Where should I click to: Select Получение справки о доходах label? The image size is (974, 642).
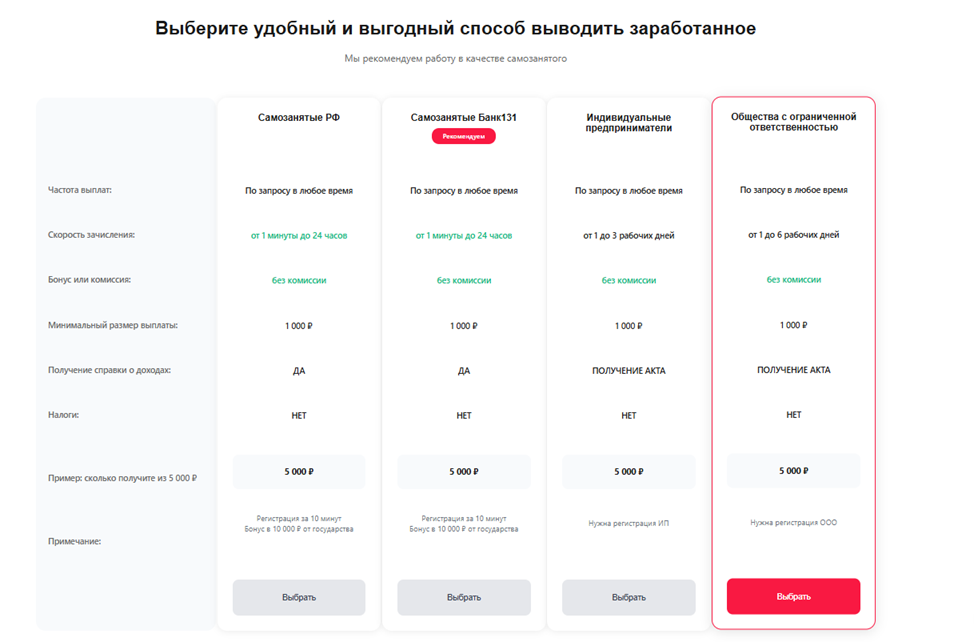109,370
